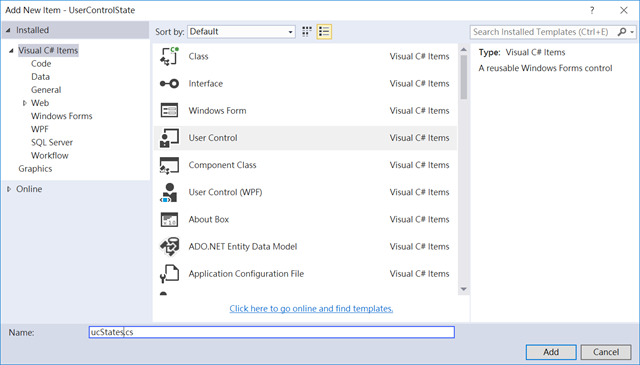Click the template list scrollbar thumb
This screenshot has height=365, width=640.
coord(464,78)
